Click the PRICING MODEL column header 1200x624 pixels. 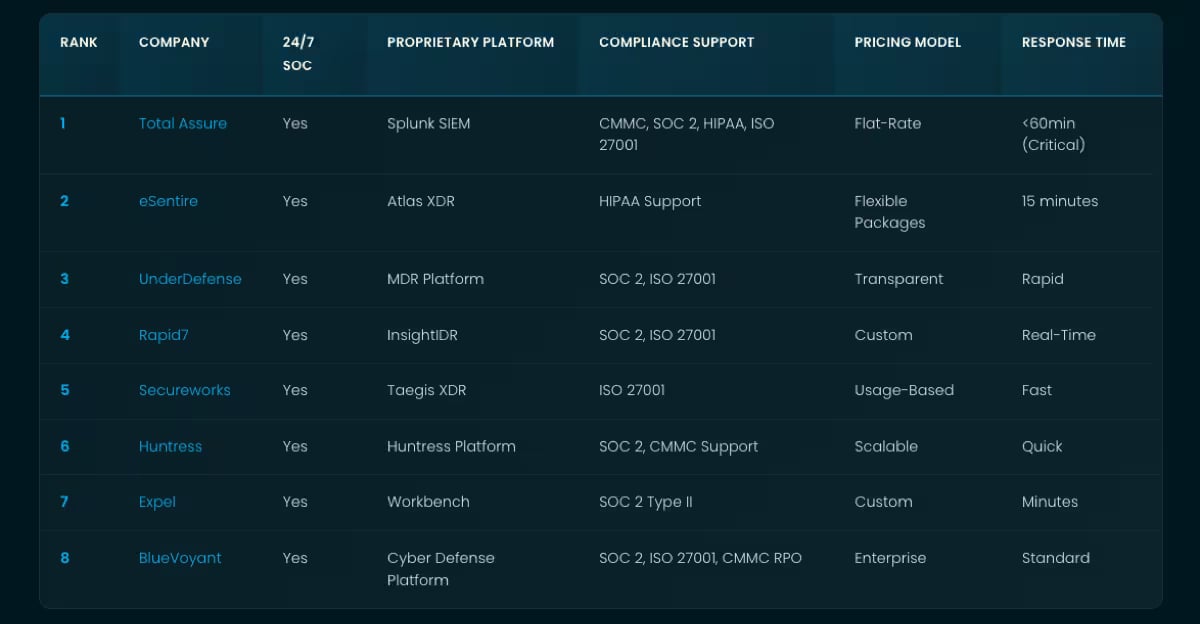coord(907,42)
